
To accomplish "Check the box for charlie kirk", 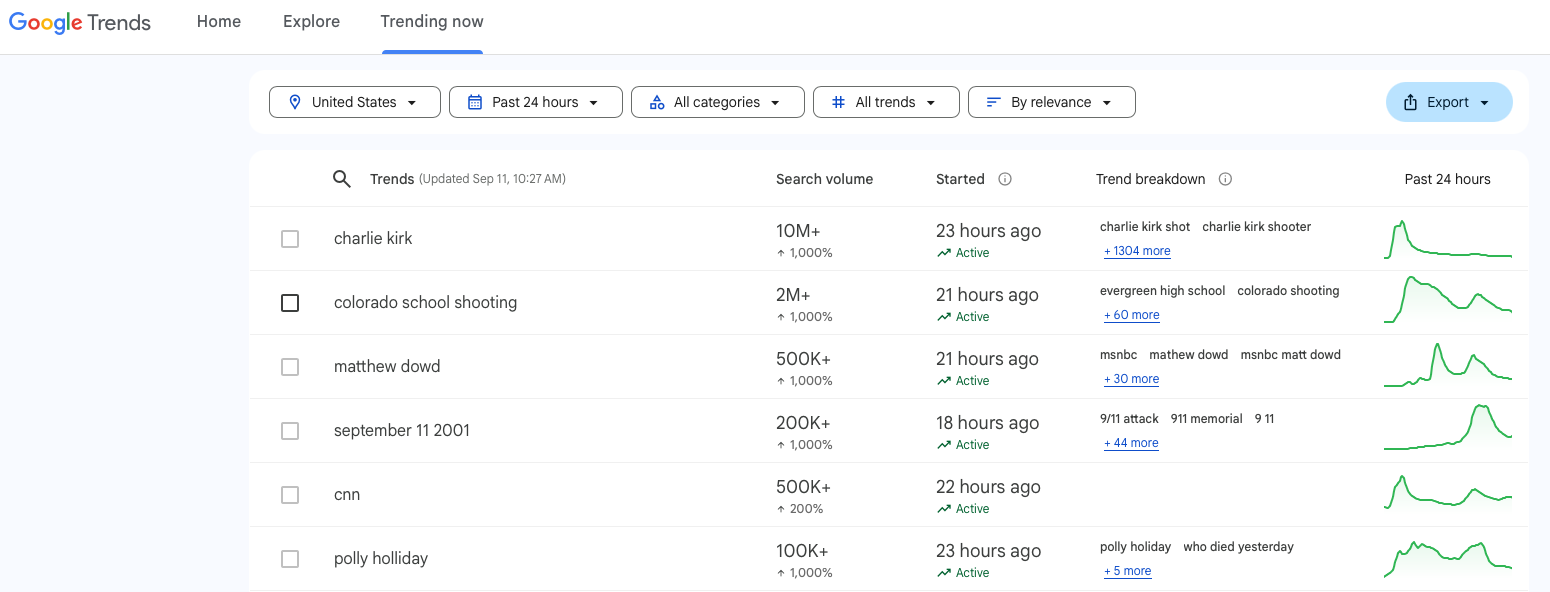I will (x=290, y=239).
